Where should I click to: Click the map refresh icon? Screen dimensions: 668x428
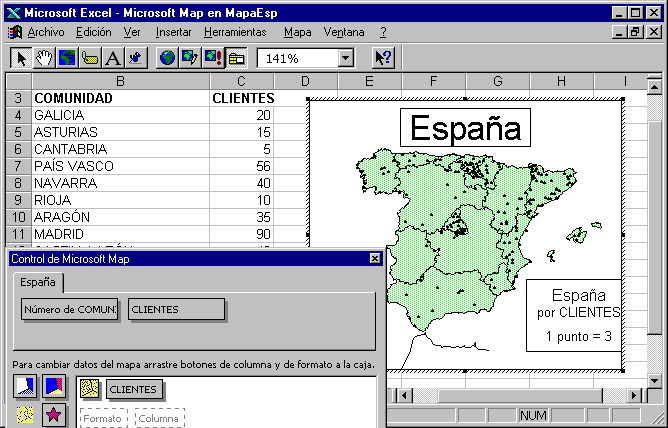[x=213, y=58]
